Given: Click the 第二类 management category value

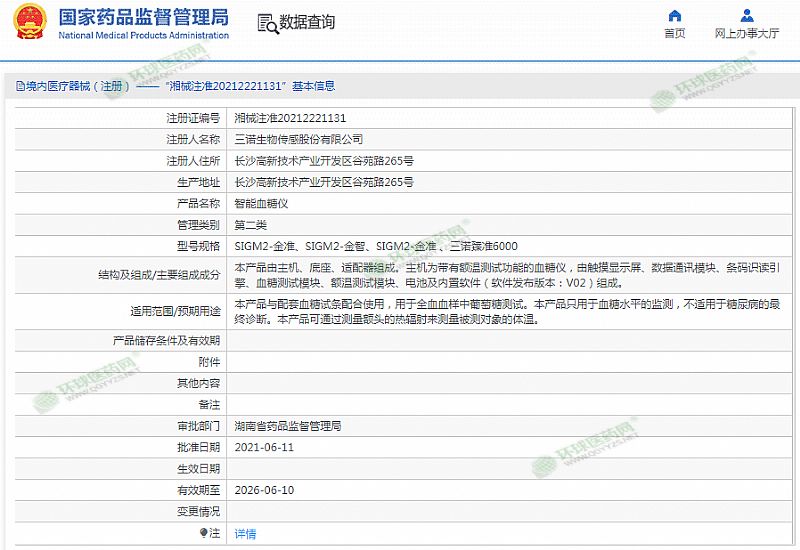Looking at the screenshot, I should pos(250,225).
